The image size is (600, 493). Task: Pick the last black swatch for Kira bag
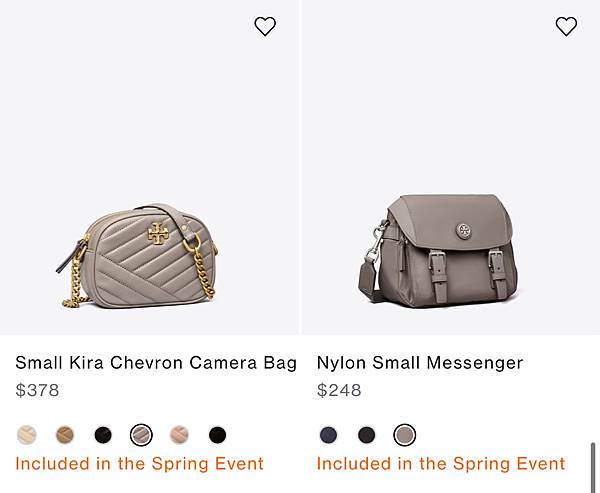pyautogui.click(x=217, y=435)
